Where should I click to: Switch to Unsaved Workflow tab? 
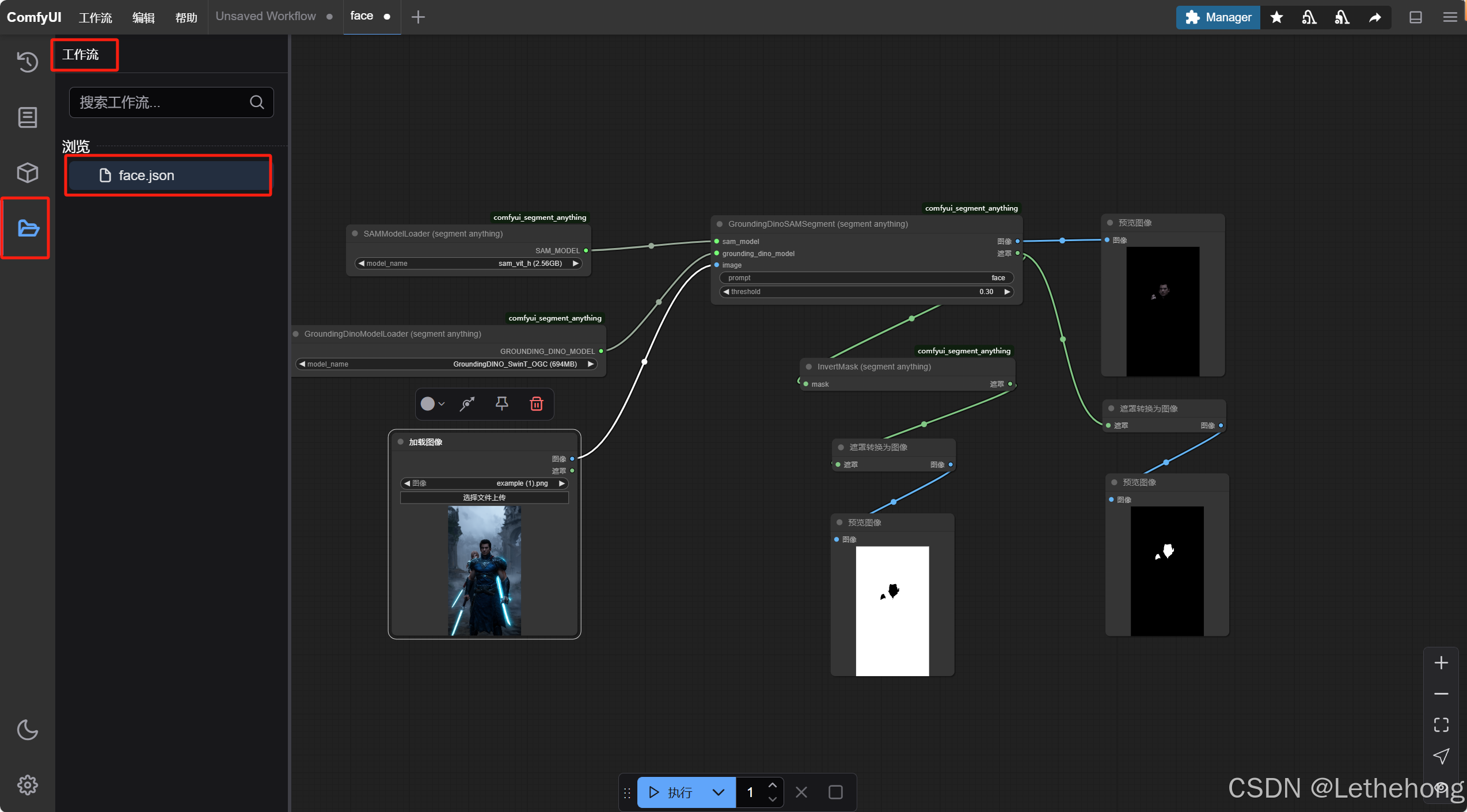265,17
